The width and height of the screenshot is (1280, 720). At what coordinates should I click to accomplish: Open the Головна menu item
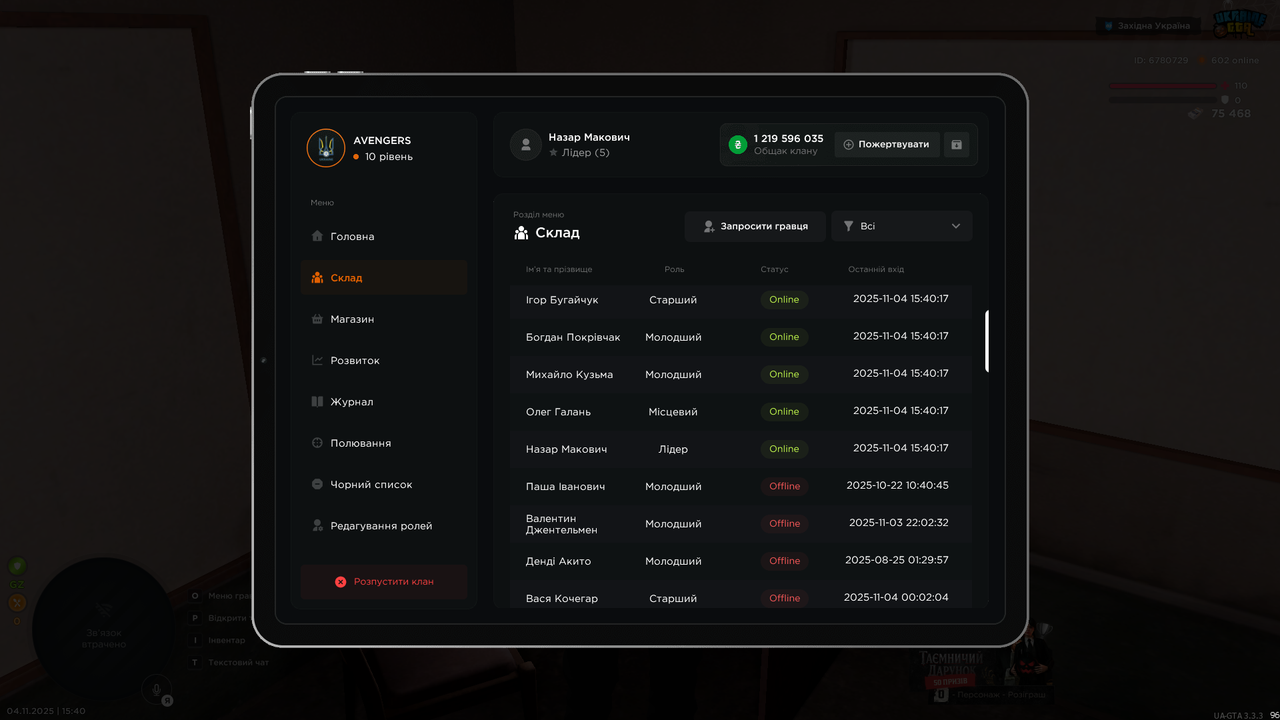tap(383, 237)
